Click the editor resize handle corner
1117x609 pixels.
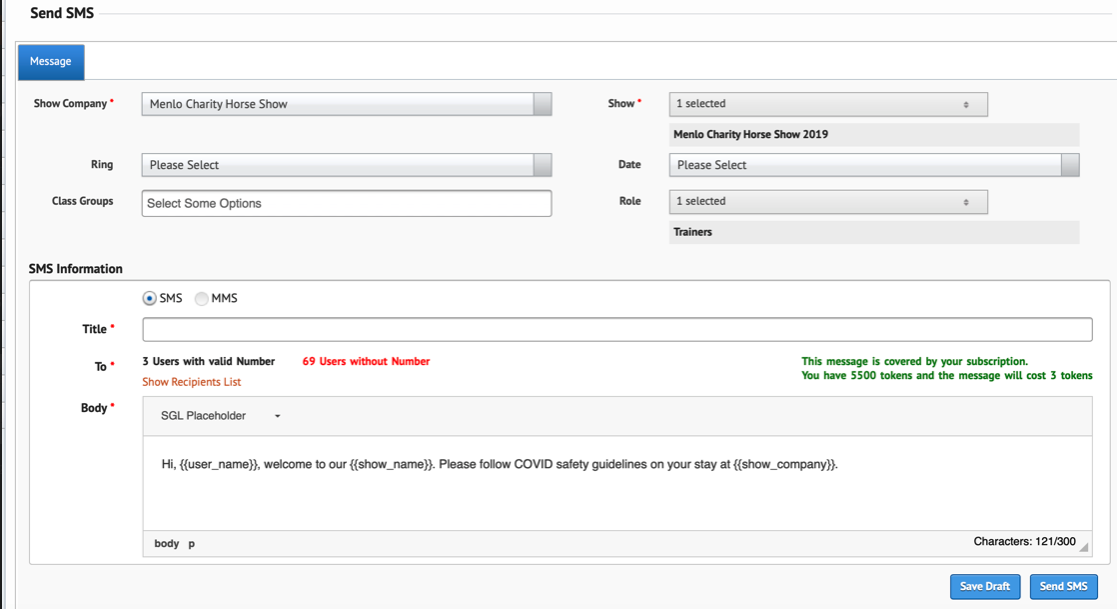pos(1084,547)
